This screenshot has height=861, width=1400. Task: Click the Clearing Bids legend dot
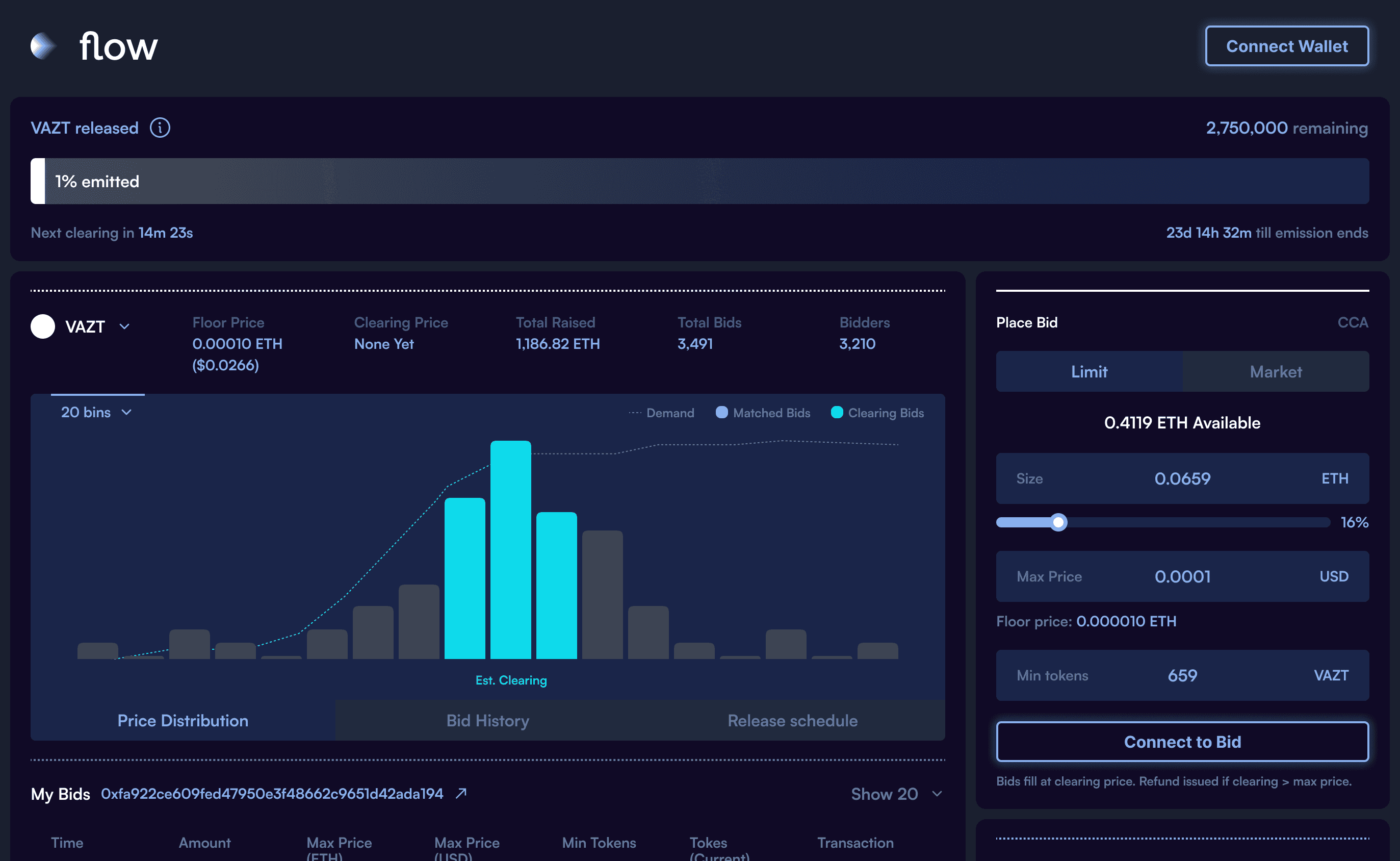(x=837, y=412)
